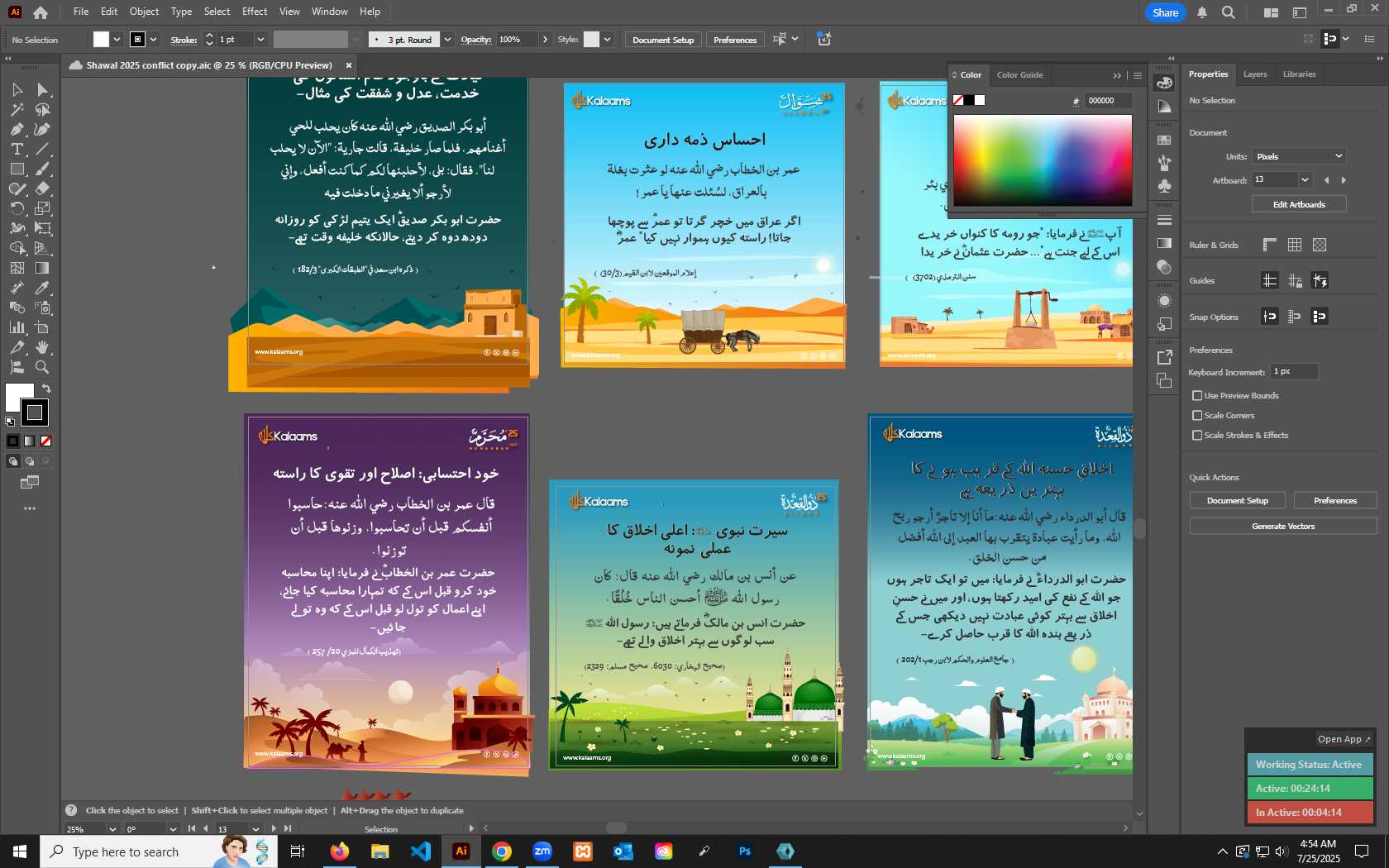
Task: Select the Rectangle tool
Action: tap(17, 169)
